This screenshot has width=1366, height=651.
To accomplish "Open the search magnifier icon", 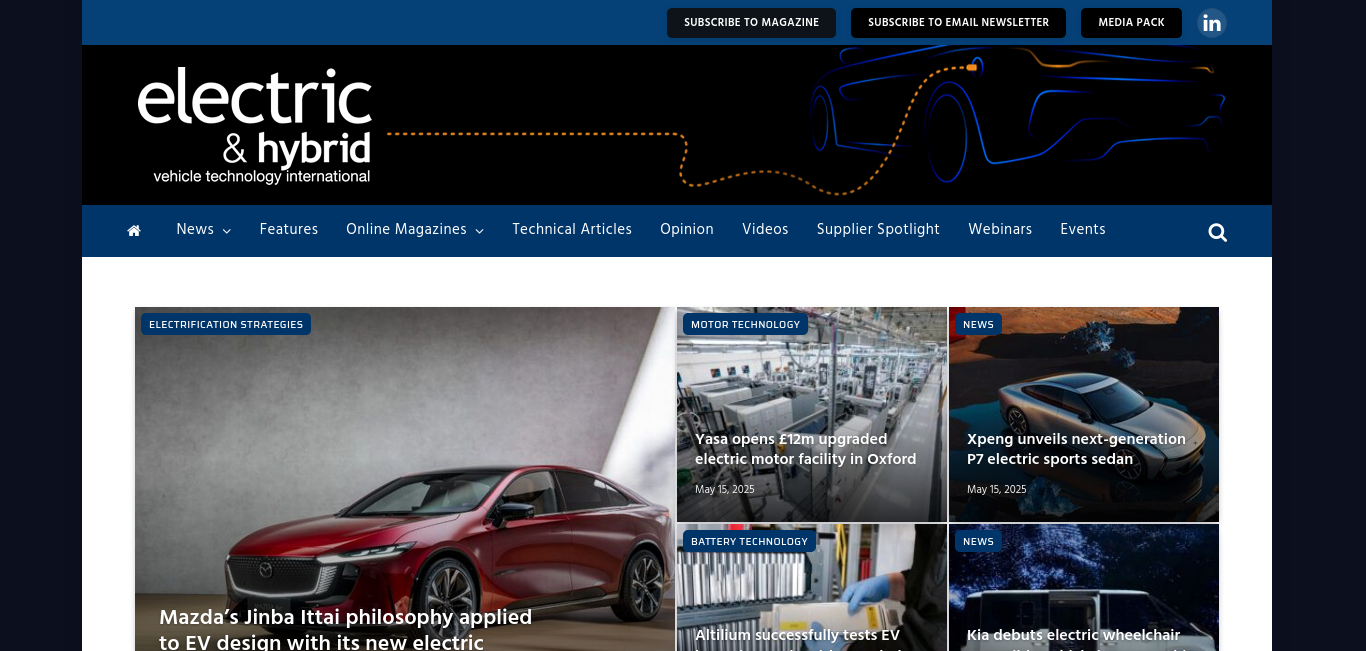I will click(x=1217, y=232).
